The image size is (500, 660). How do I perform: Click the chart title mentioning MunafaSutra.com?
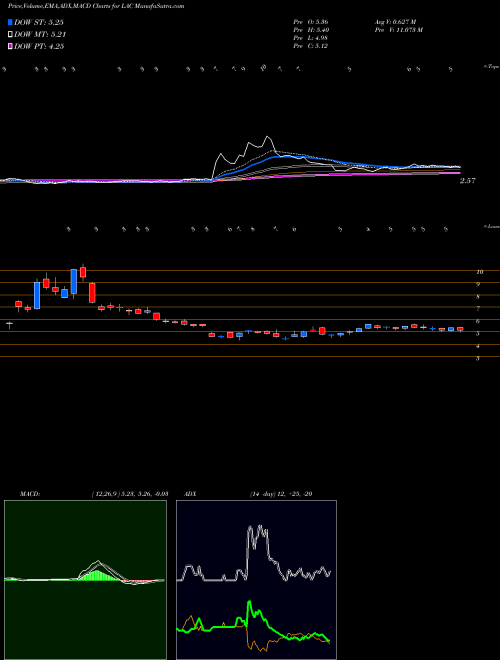click(96, 7)
